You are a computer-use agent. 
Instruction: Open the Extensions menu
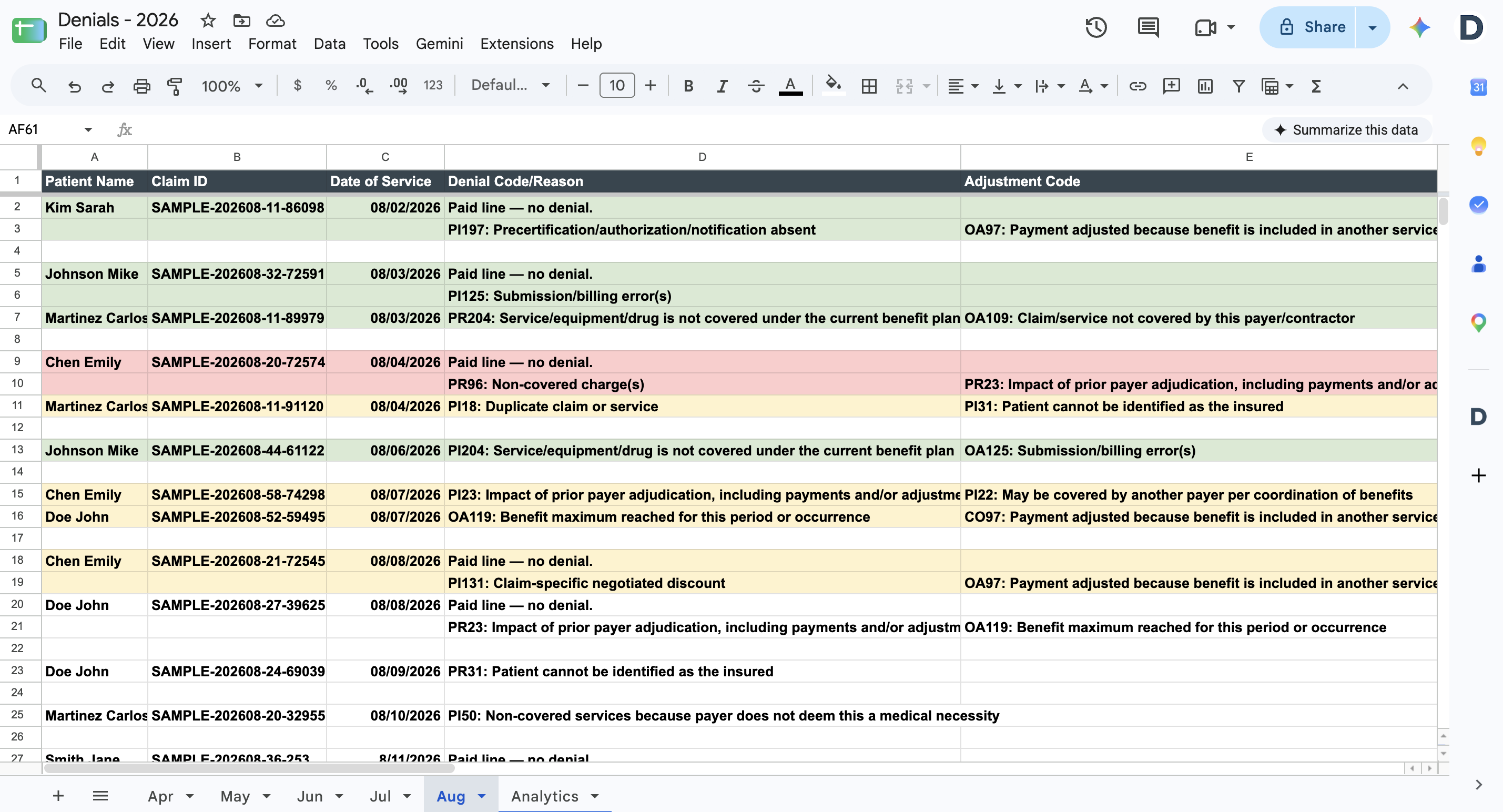(516, 44)
